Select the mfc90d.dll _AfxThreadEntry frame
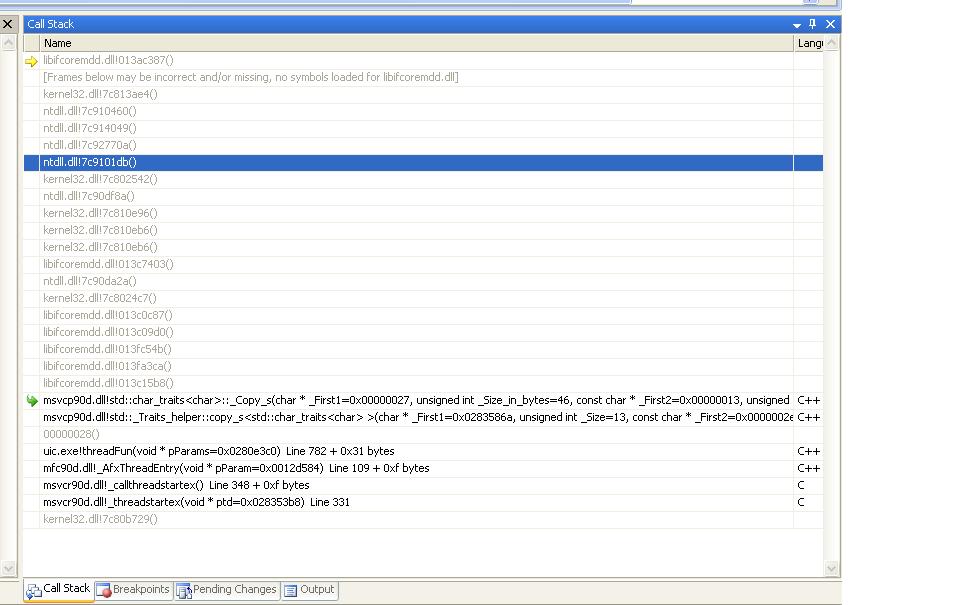Screen dimensions: 960x605 tap(235, 468)
